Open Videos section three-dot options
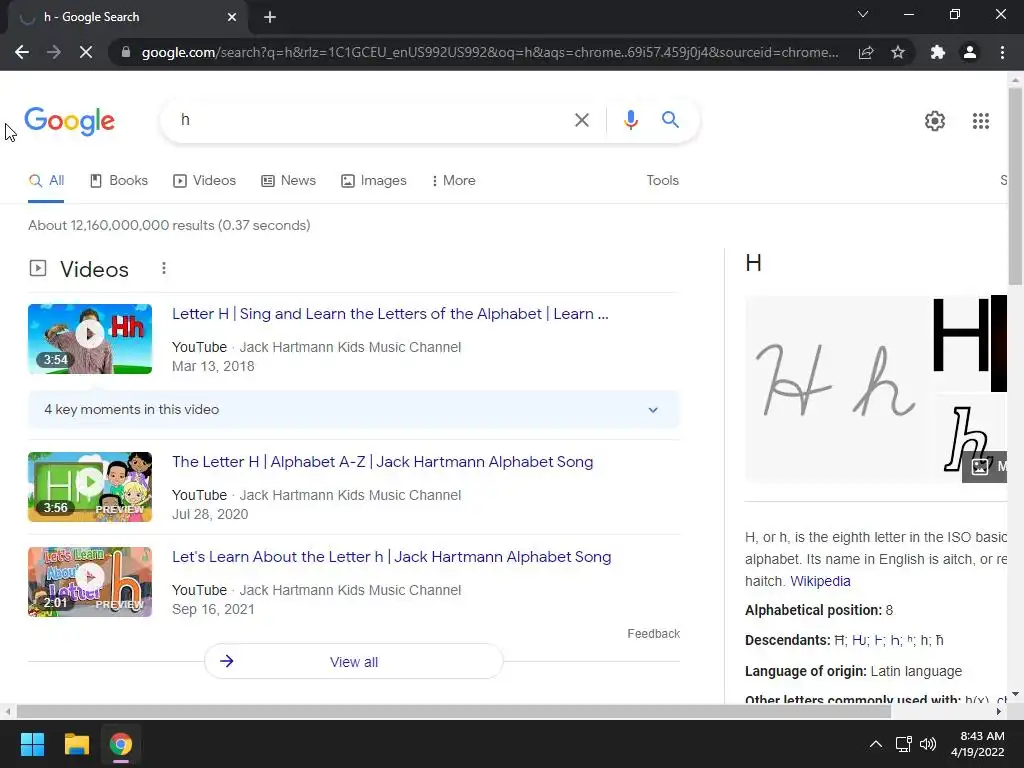Image resolution: width=1024 pixels, height=768 pixels. [164, 268]
